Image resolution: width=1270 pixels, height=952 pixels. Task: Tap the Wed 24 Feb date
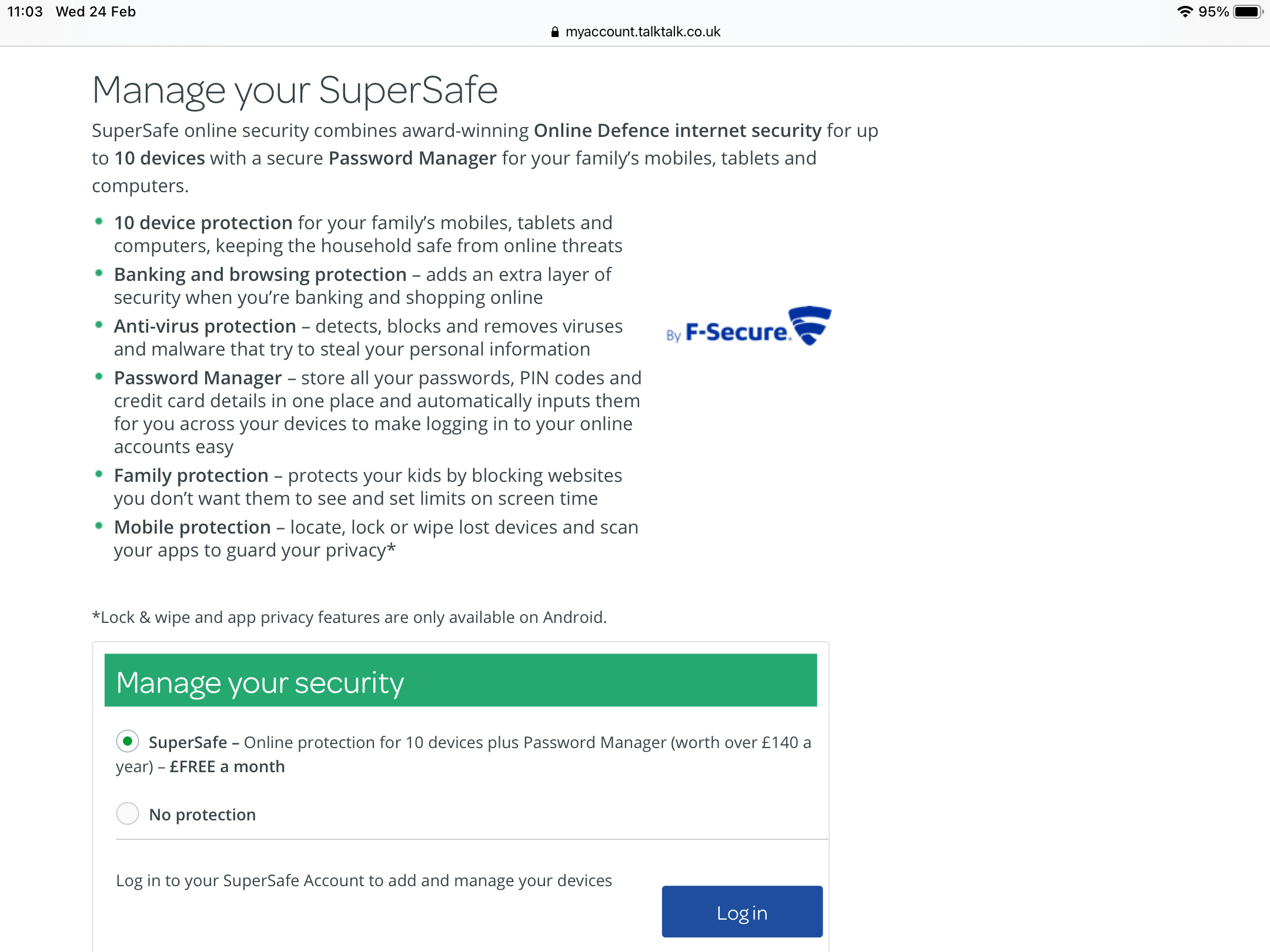tap(96, 12)
